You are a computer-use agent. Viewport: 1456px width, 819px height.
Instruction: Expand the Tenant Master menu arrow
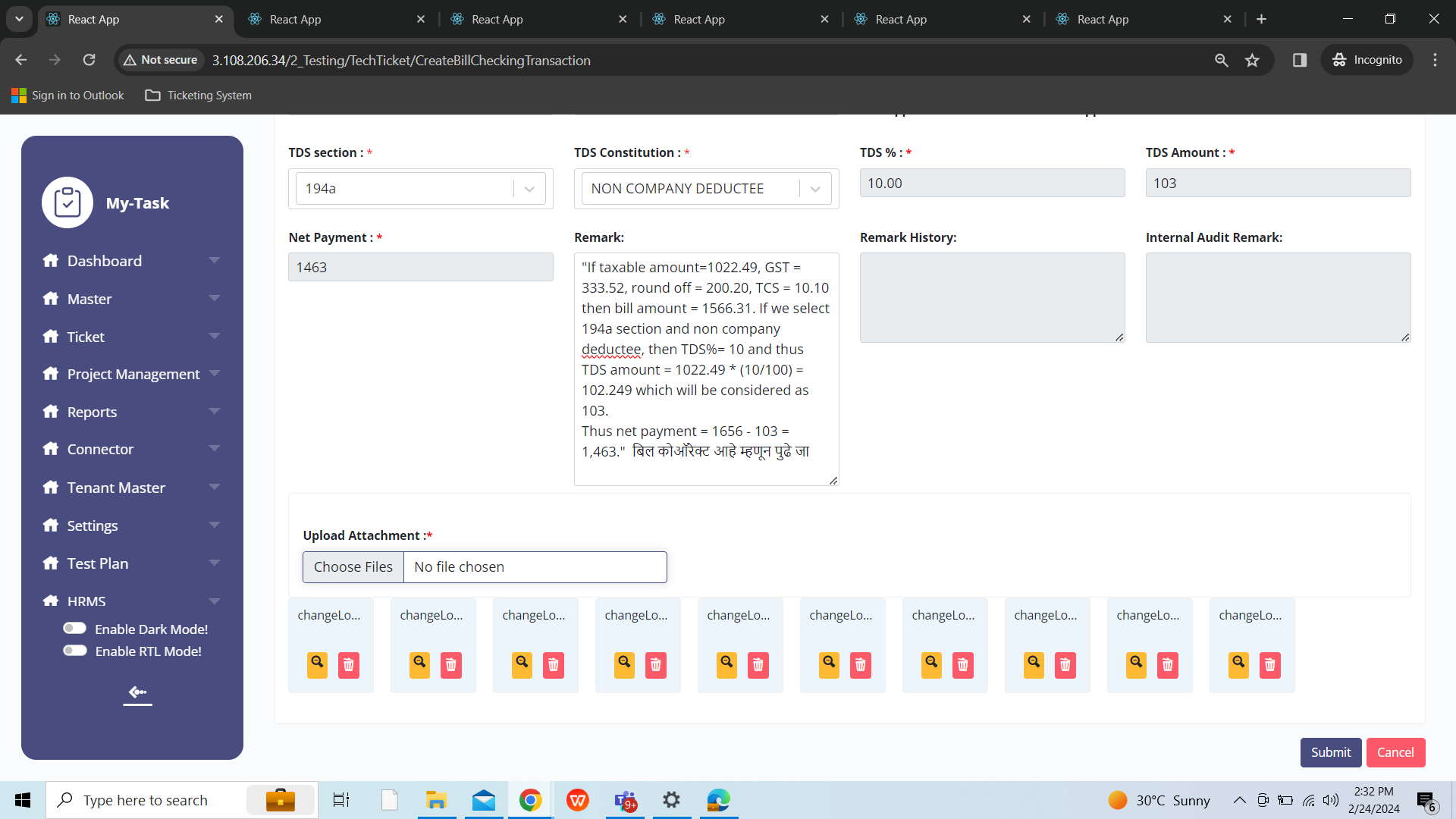tap(214, 487)
